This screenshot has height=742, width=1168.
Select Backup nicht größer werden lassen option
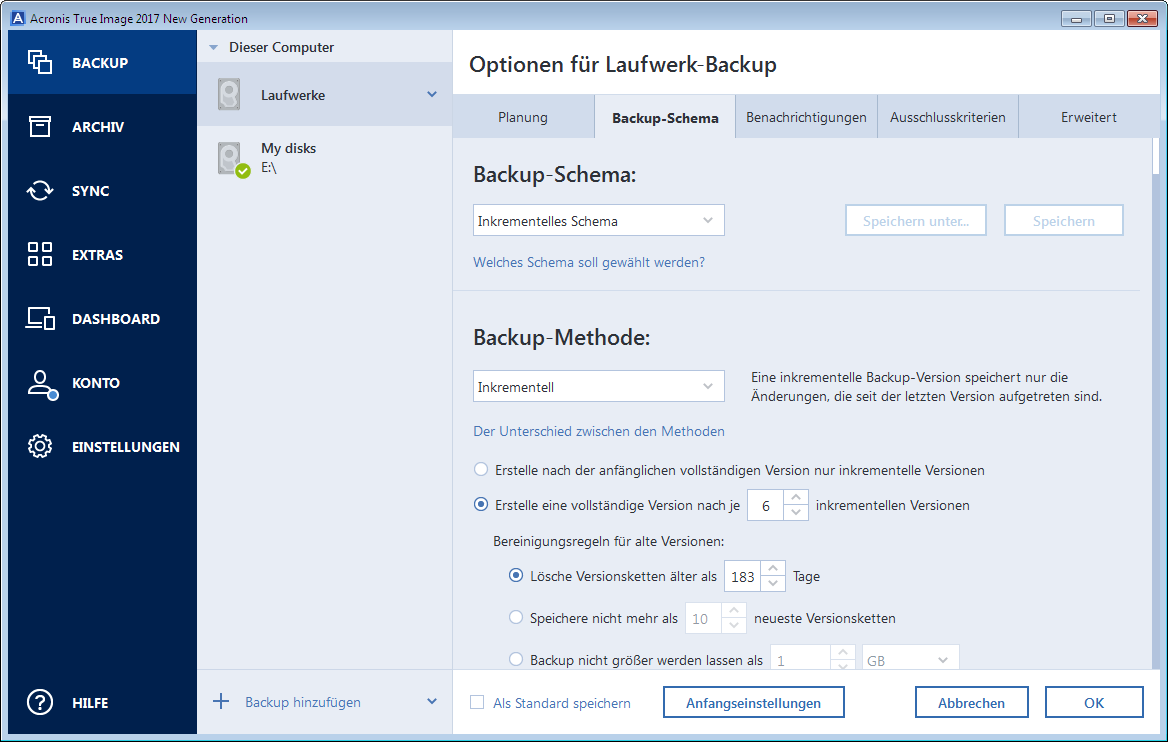click(x=515, y=659)
